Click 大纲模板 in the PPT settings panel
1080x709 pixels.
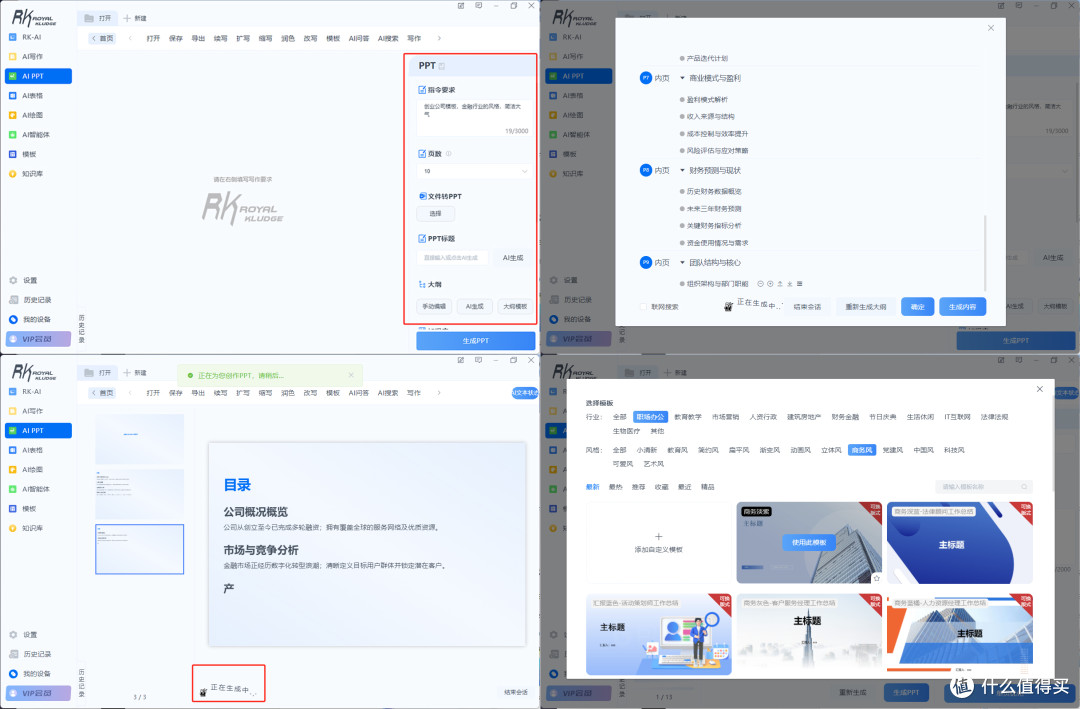(x=515, y=306)
